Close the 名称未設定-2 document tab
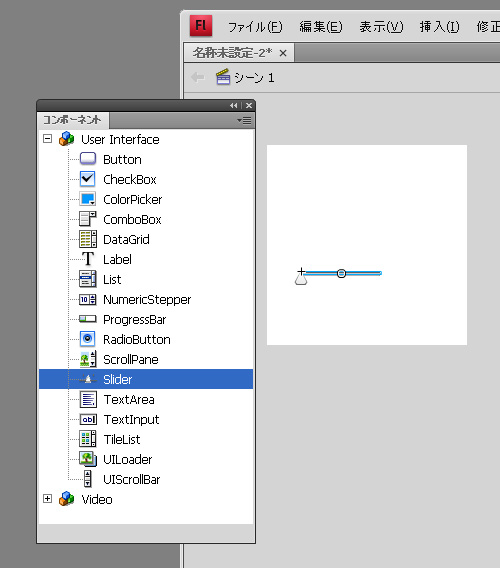The image size is (500, 568). [x=283, y=54]
